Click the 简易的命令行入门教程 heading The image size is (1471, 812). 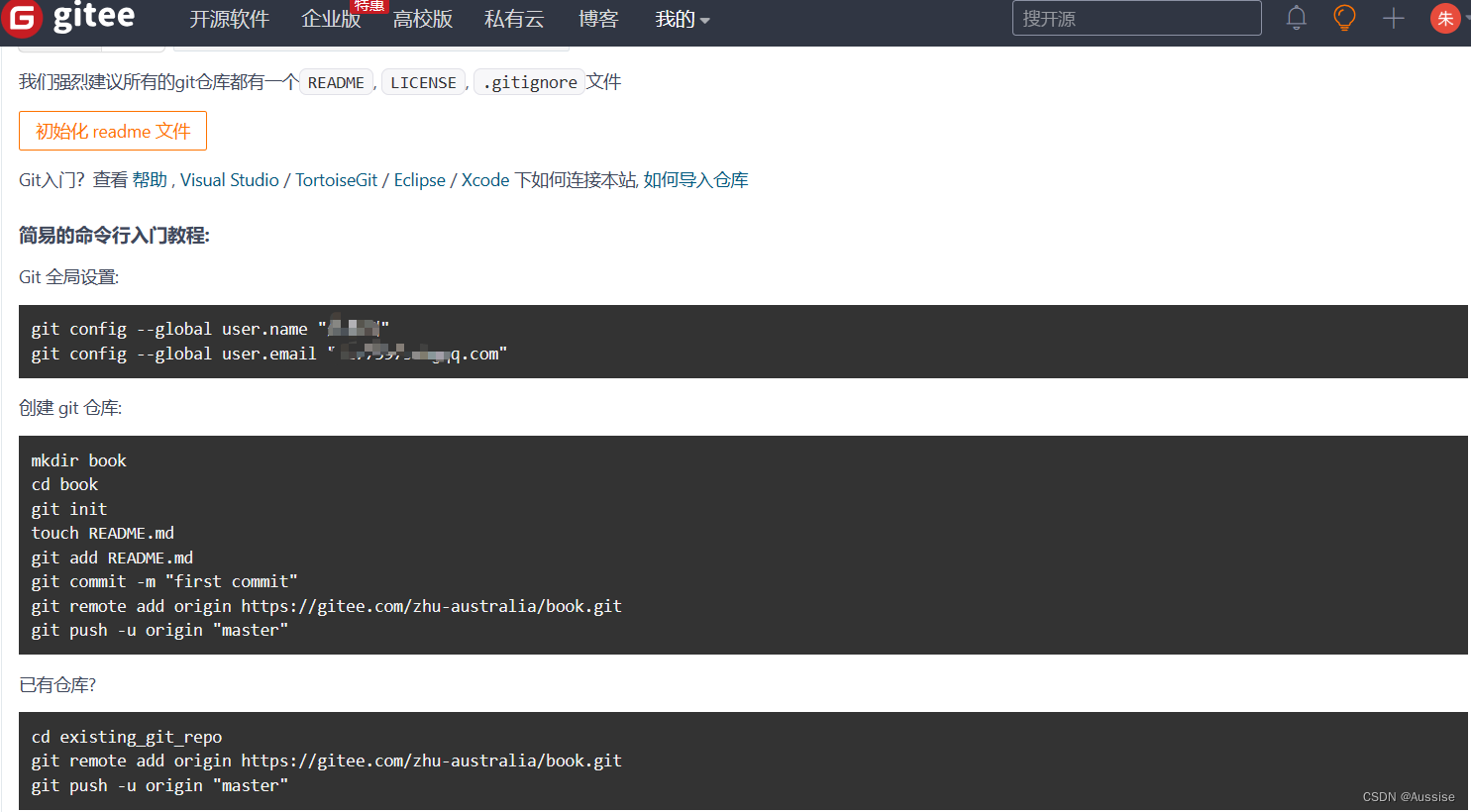point(114,236)
